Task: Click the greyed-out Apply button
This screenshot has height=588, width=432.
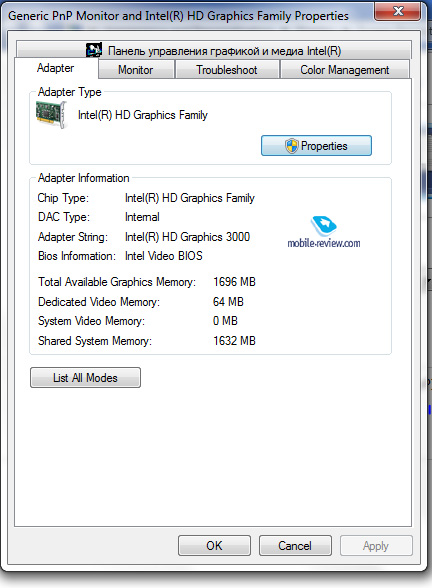Action: [376, 546]
